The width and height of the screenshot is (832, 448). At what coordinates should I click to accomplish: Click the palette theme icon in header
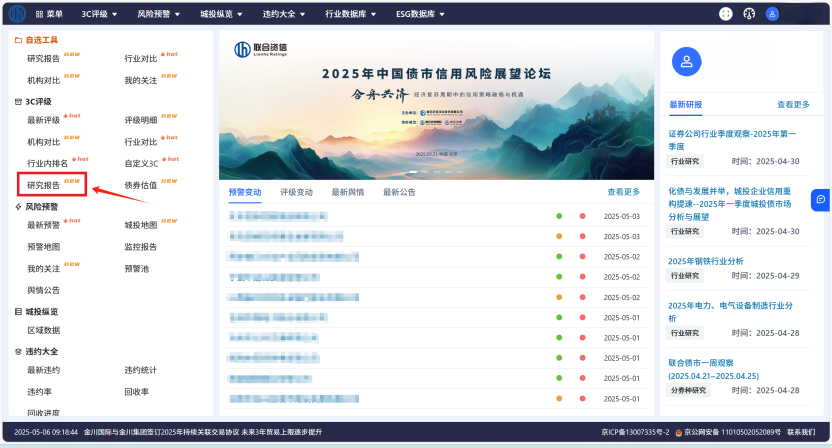749,14
